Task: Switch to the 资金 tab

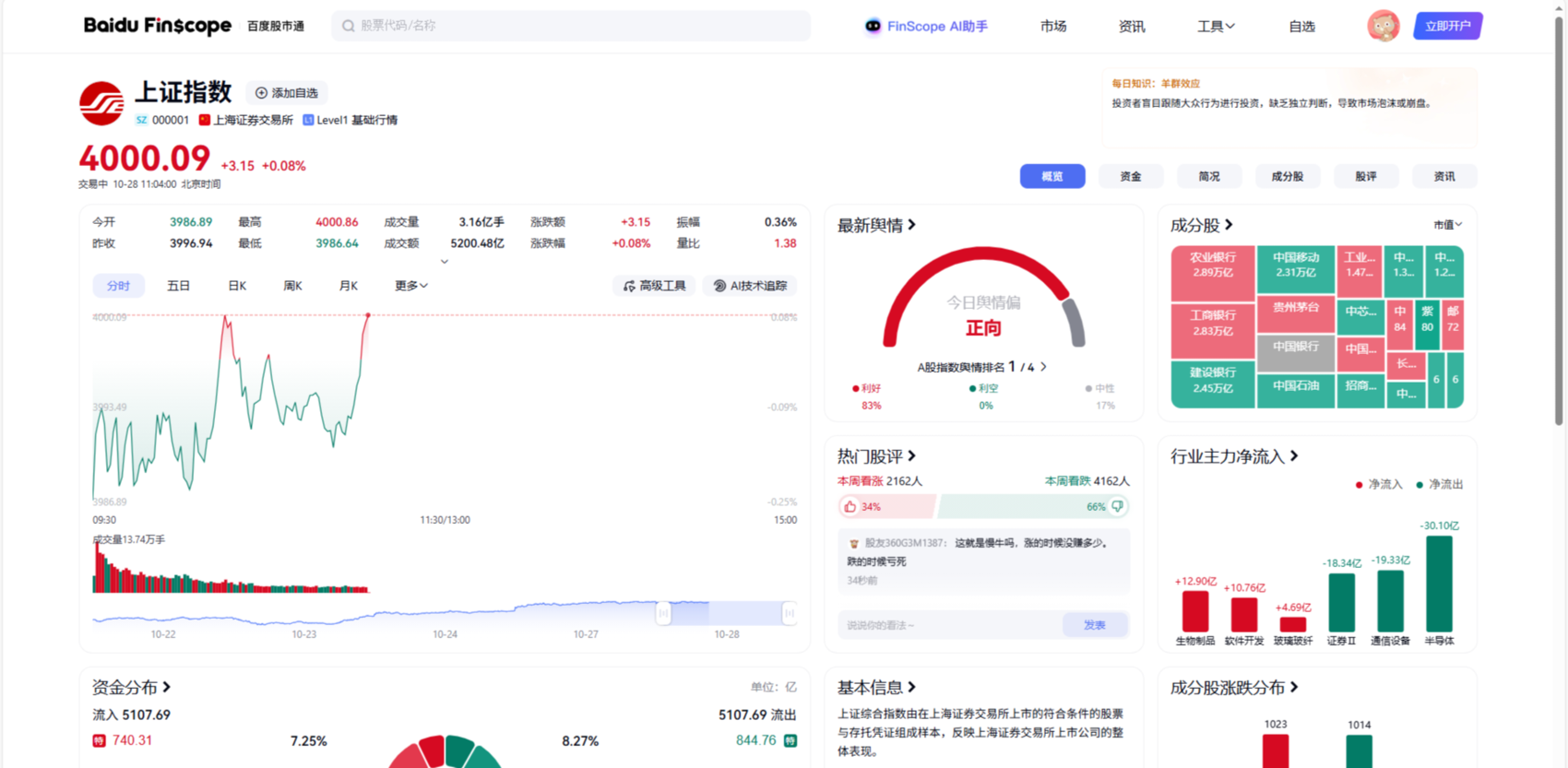Action: point(1131,176)
